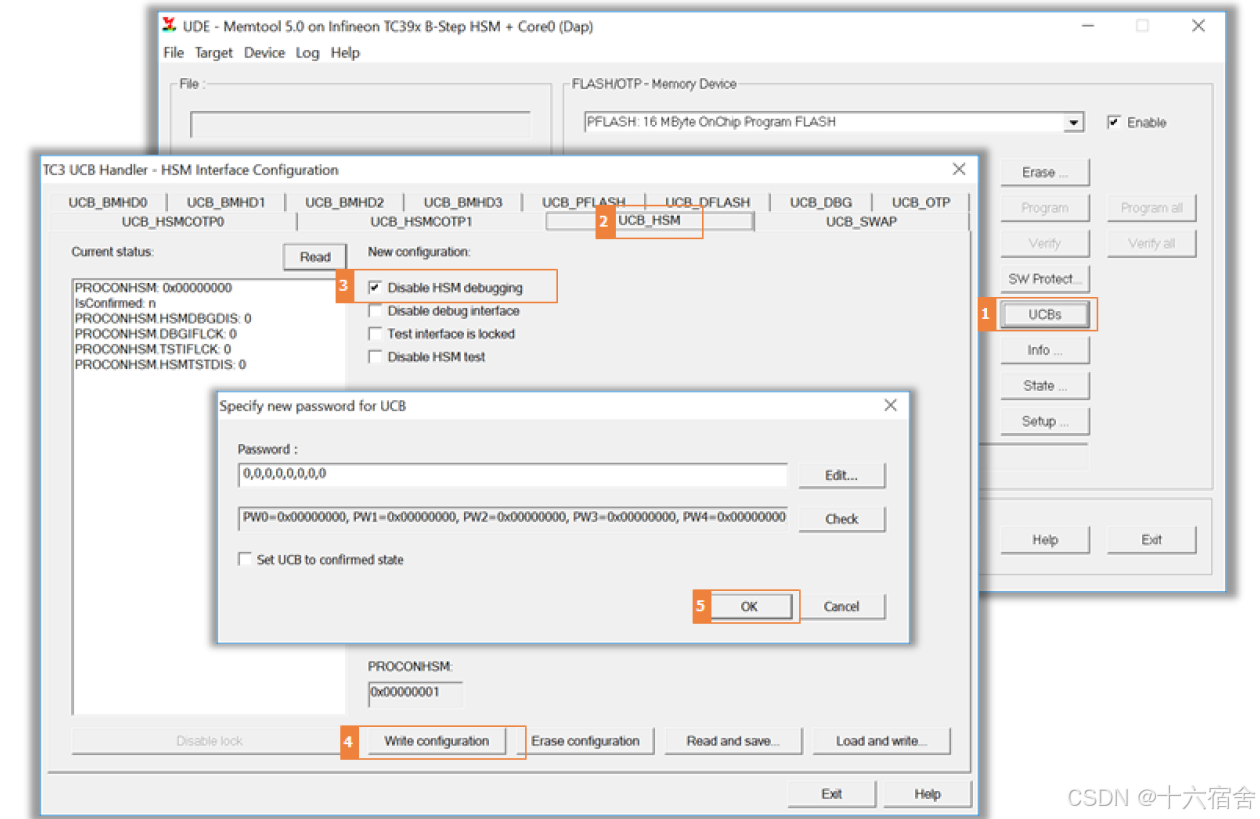Viewport: 1260px width, 819px height.
Task: Toggle the Enable checkbox for memory device
Action: tap(1114, 122)
